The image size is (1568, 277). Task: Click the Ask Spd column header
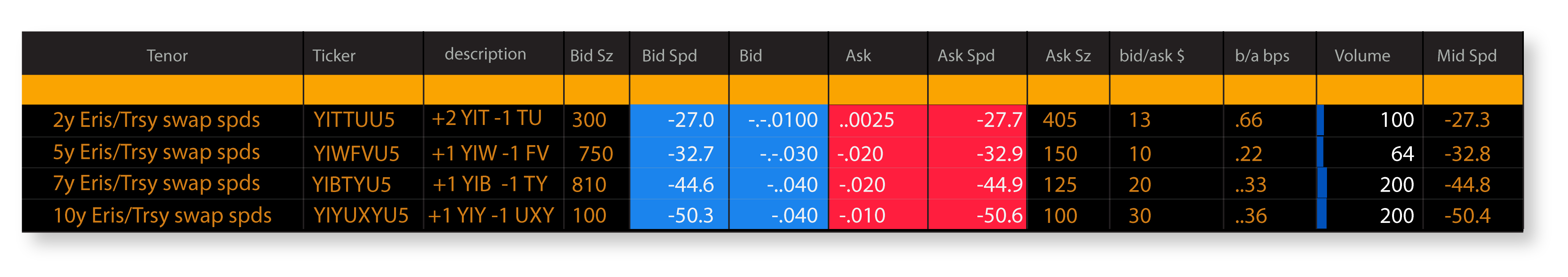coord(965,55)
